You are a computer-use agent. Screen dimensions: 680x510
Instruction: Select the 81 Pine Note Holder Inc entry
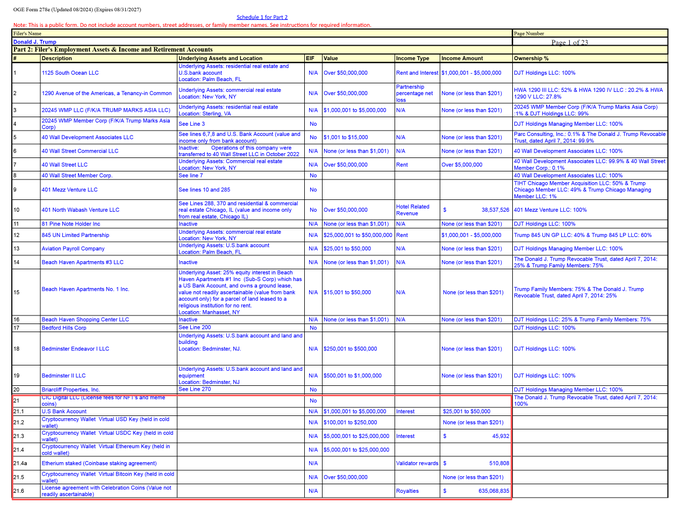71,224
